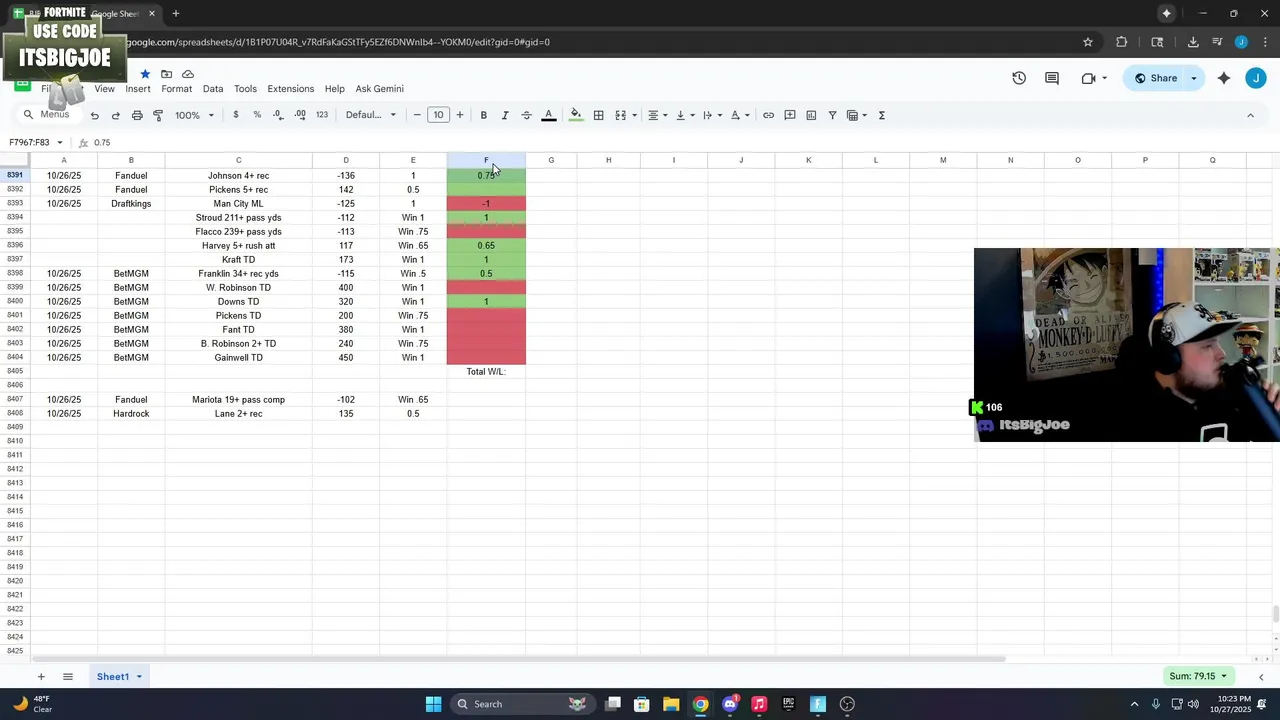Open the View menu
The image size is (1280, 720).
[104, 89]
